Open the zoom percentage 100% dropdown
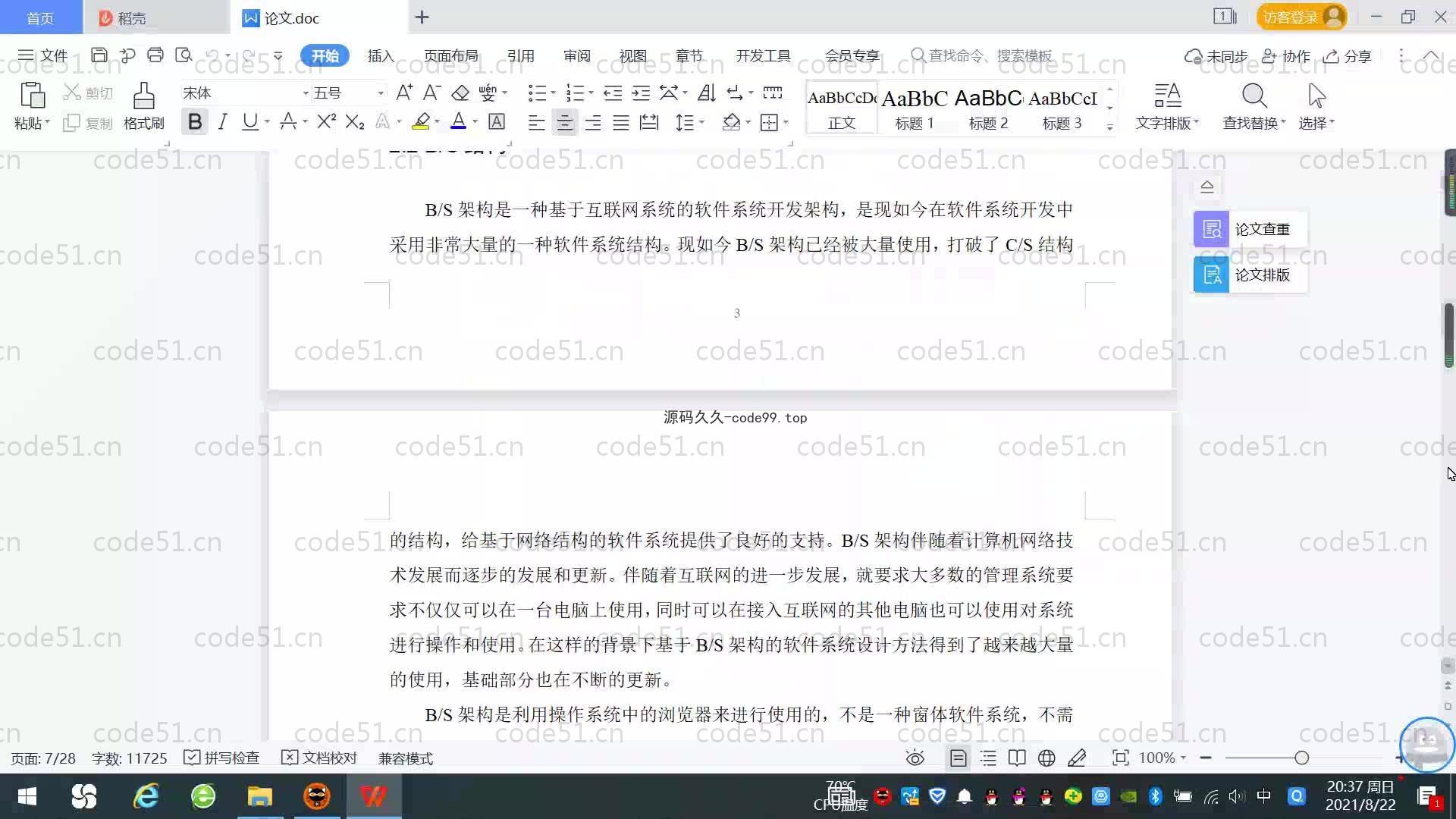This screenshot has height=819, width=1456. (x=1162, y=758)
